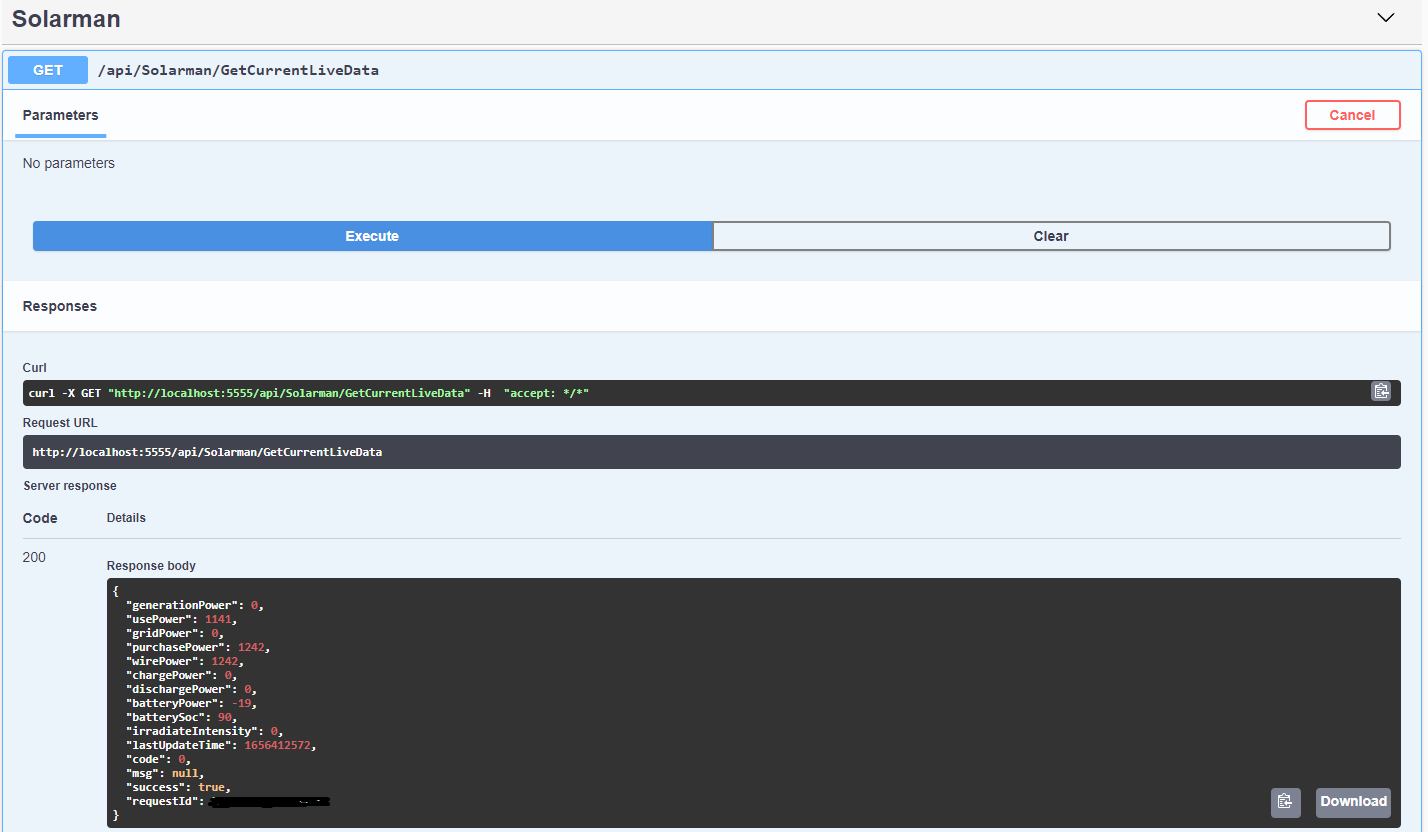Click the Responses section header

pos(59,306)
